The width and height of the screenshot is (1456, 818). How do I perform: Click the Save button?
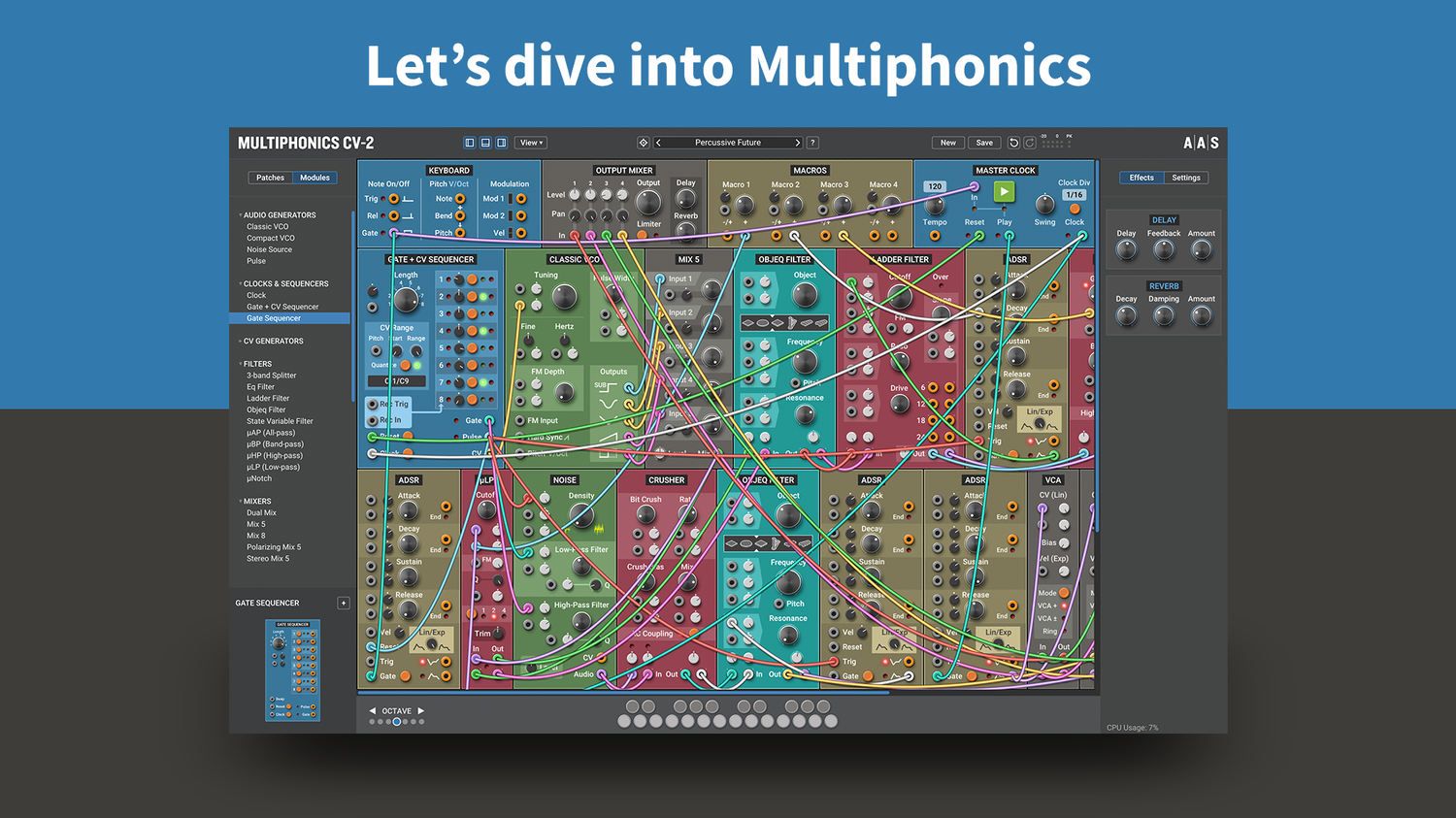(x=983, y=143)
